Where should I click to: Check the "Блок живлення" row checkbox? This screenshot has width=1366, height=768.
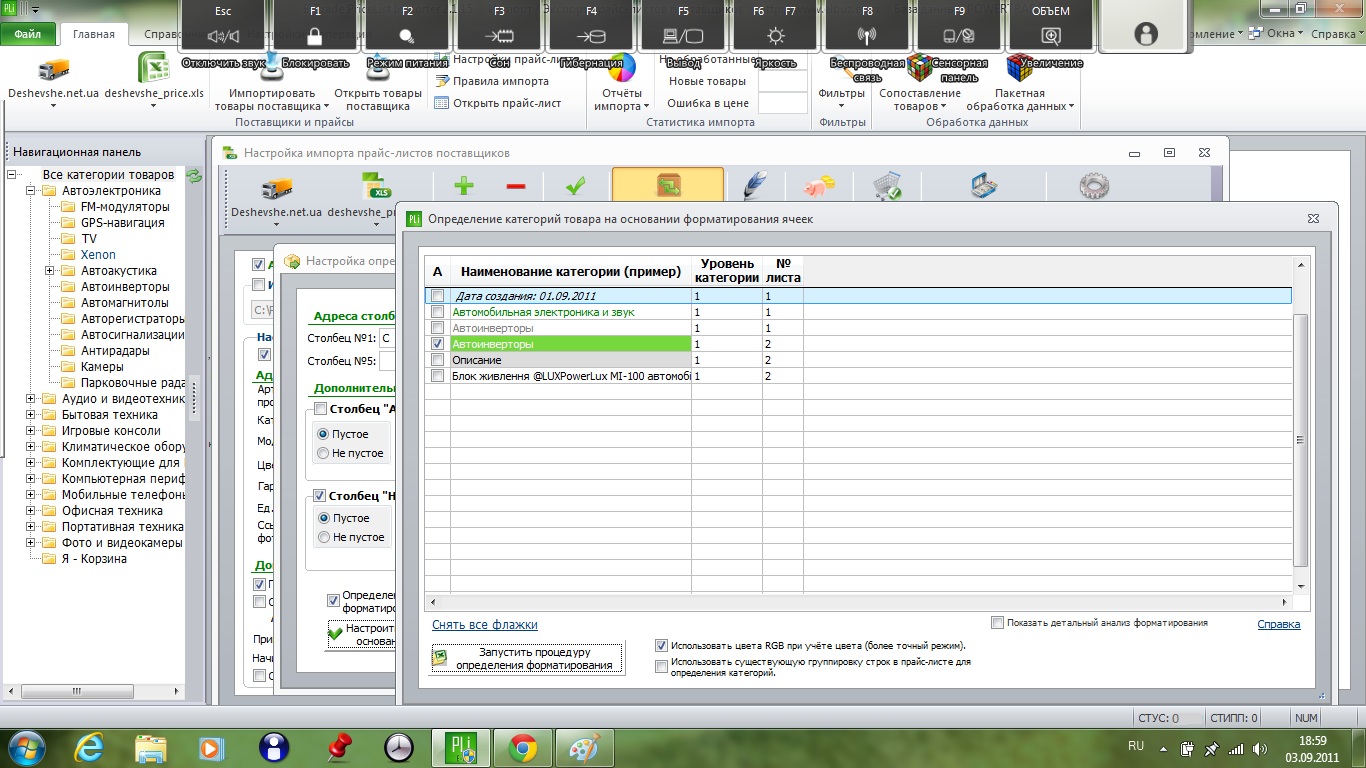[437, 376]
